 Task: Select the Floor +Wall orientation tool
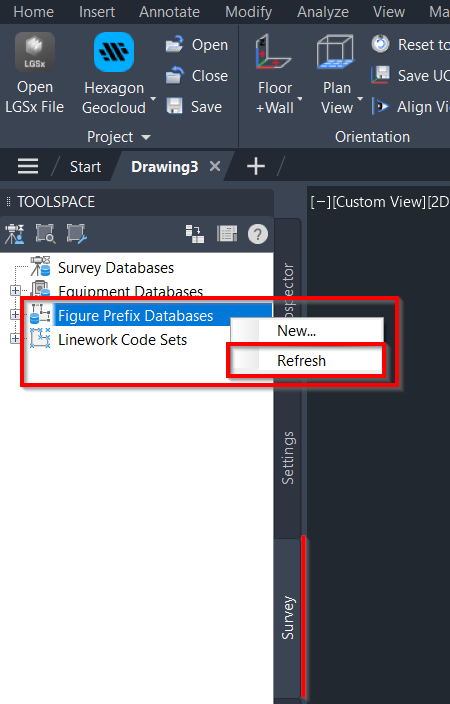tap(274, 75)
